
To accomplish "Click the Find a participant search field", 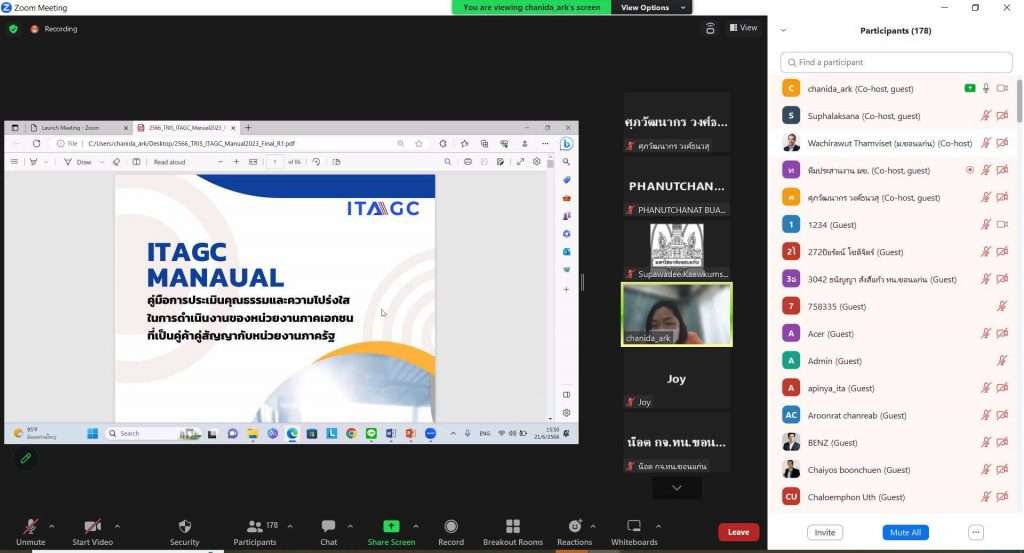I will (x=896, y=62).
